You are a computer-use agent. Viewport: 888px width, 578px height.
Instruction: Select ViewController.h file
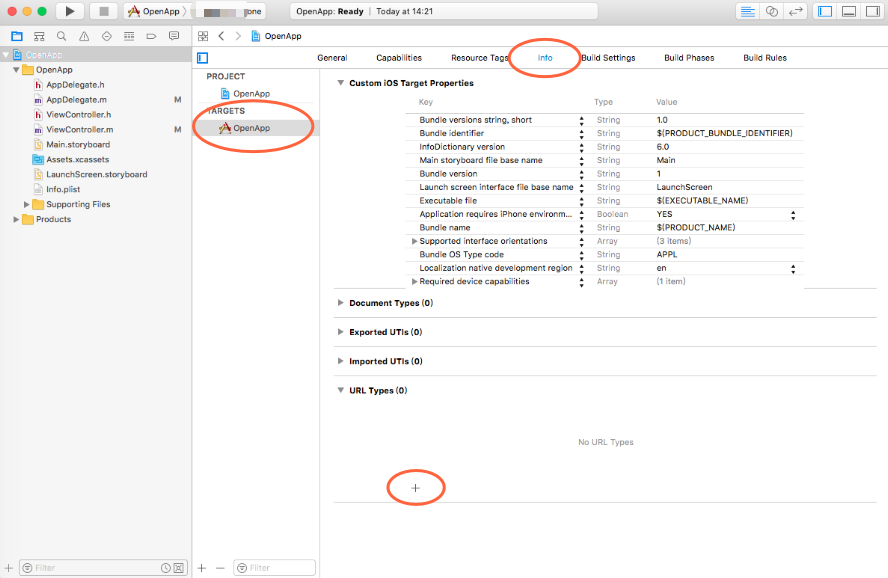pyautogui.click(x=79, y=114)
